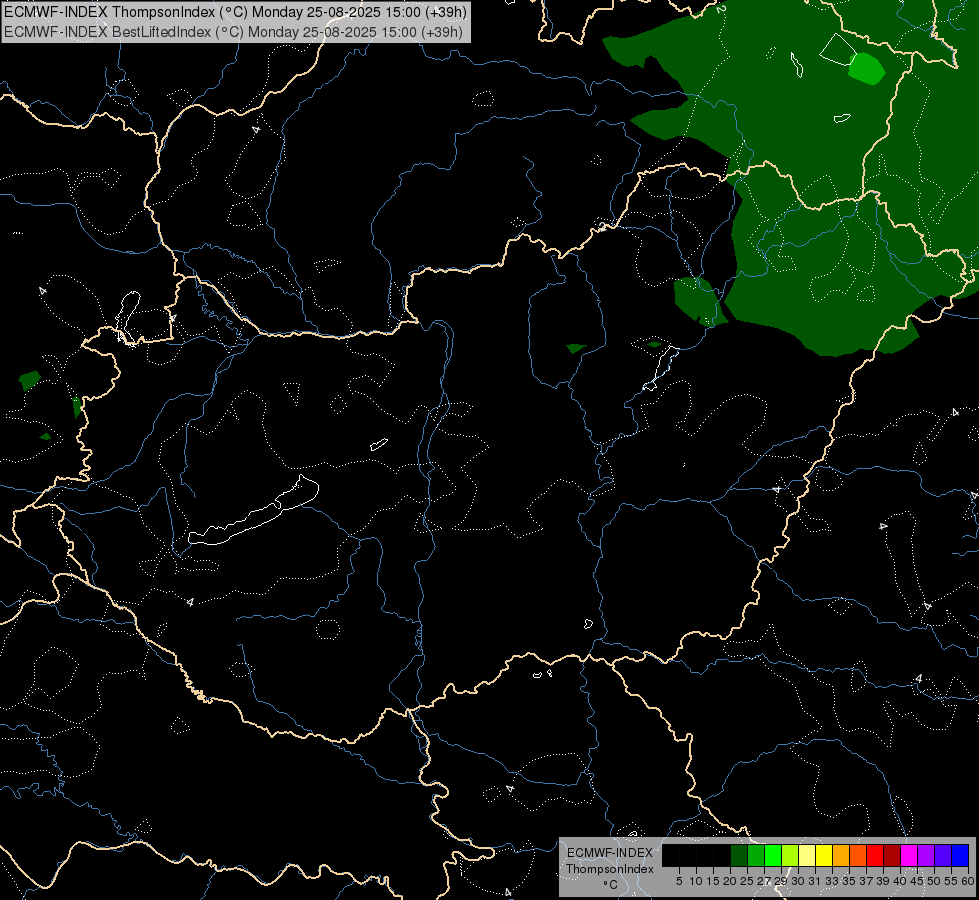Click the legend tick value '15'
Image resolution: width=979 pixels, height=900 pixels.
[713, 881]
